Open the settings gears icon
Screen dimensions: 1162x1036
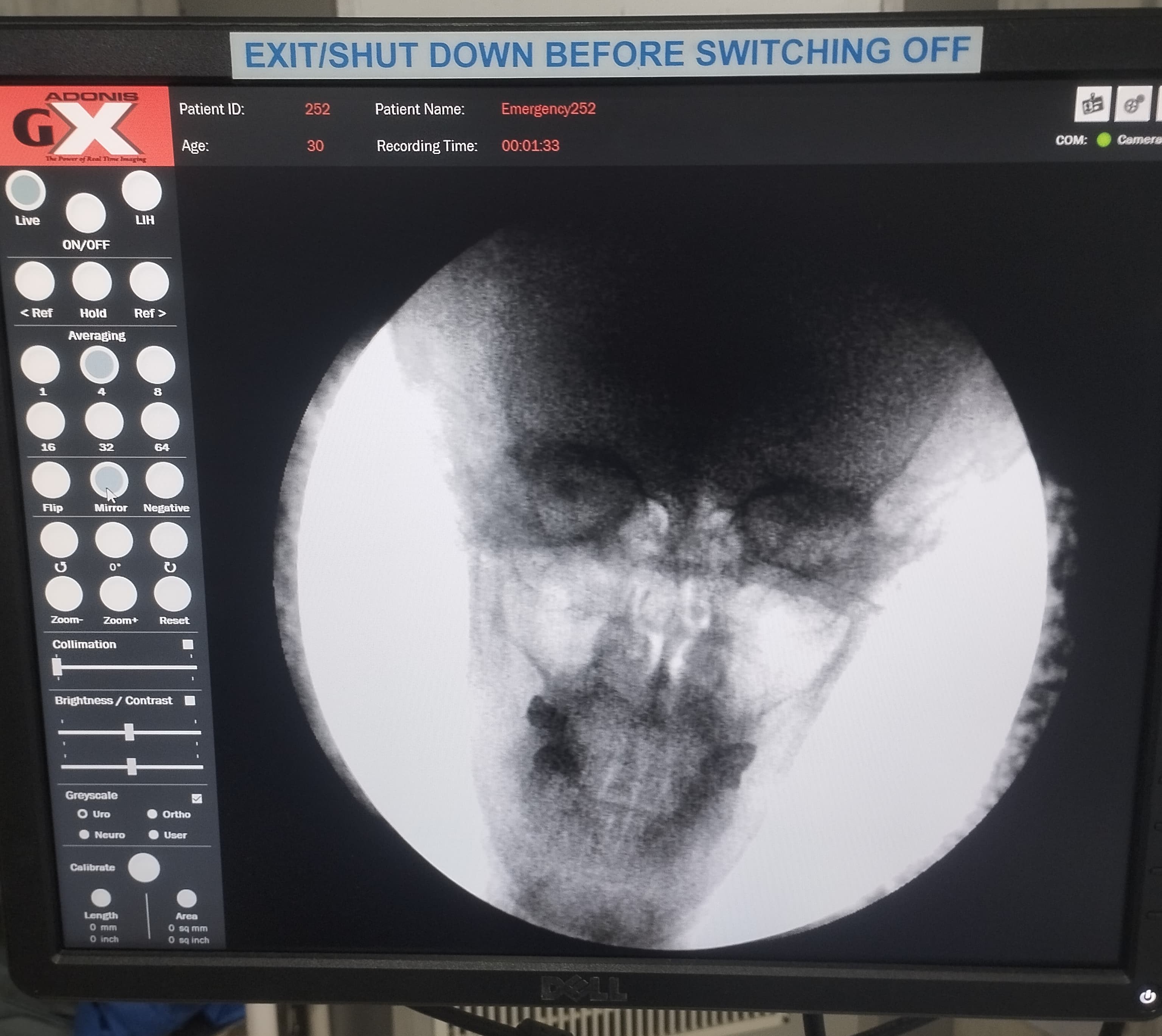click(1134, 105)
